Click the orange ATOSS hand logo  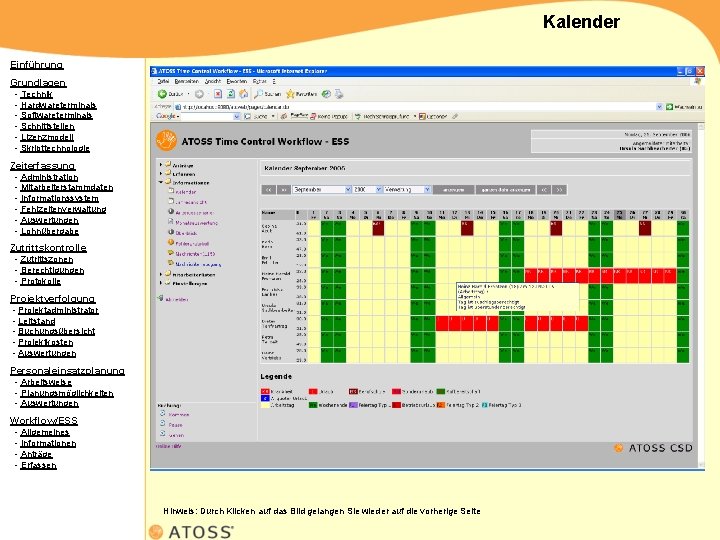pos(166,141)
